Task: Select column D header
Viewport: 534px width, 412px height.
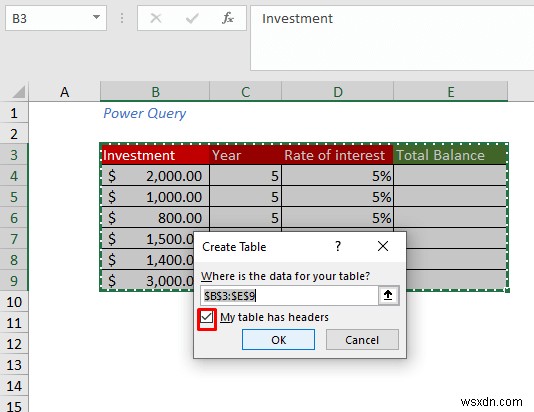Action: pos(337,92)
